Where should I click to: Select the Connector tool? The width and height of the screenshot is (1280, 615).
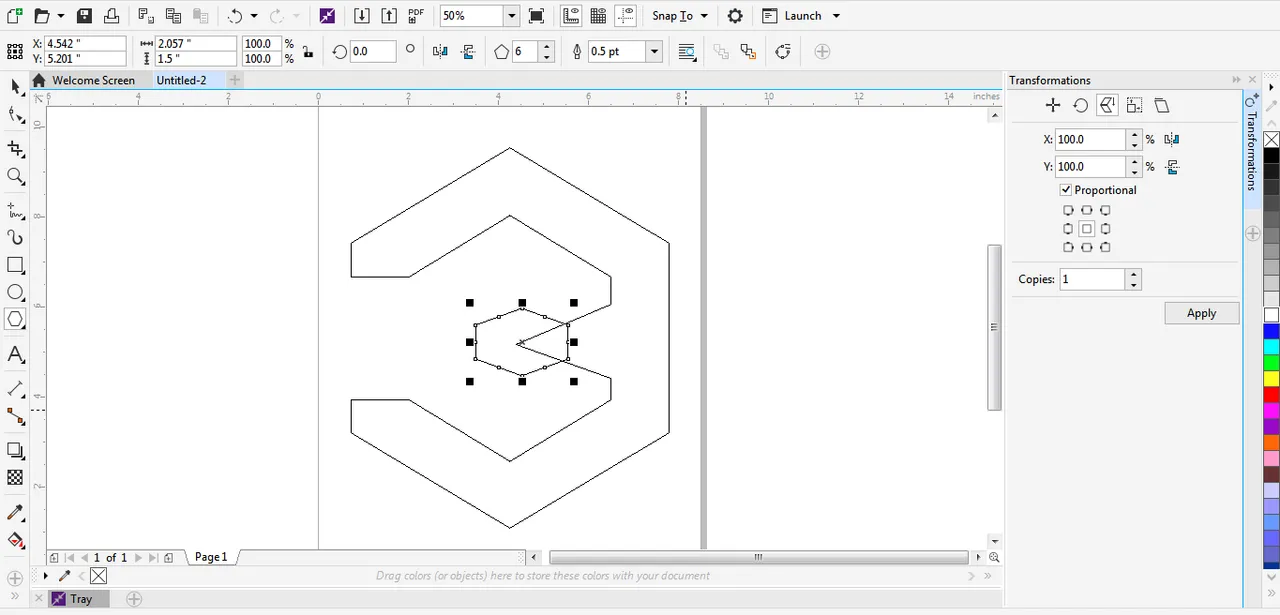pos(16,416)
